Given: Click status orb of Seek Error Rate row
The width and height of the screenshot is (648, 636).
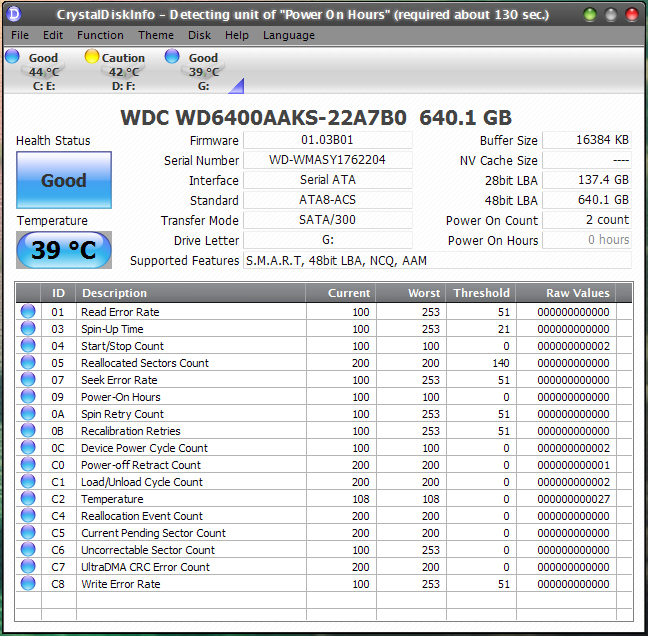Looking at the screenshot, I should click(28, 379).
